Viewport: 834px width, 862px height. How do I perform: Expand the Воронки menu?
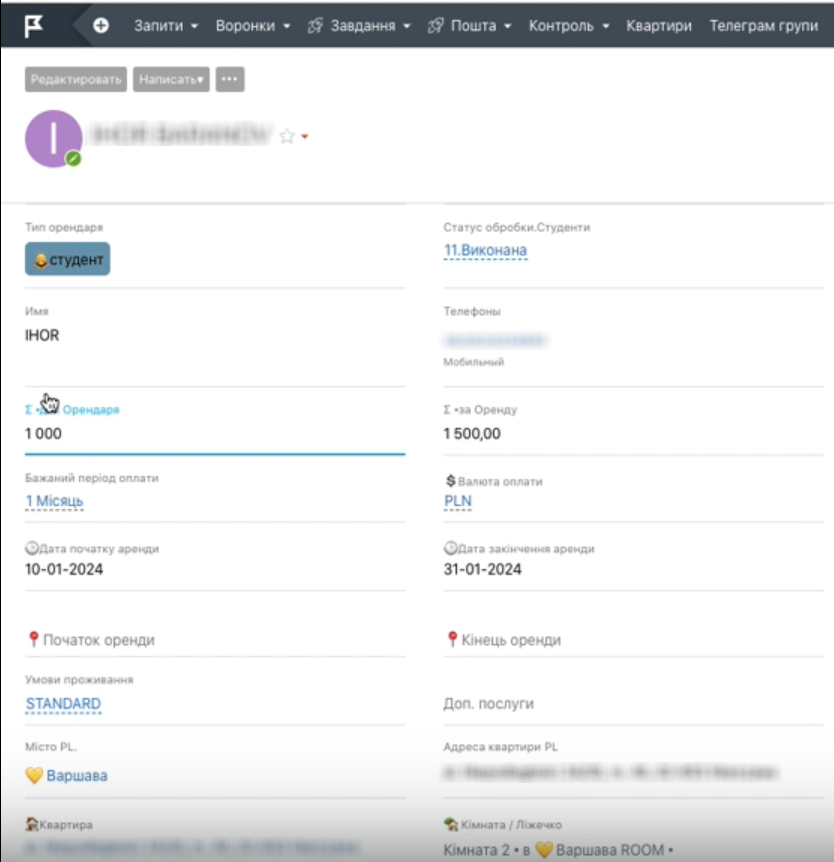(252, 25)
